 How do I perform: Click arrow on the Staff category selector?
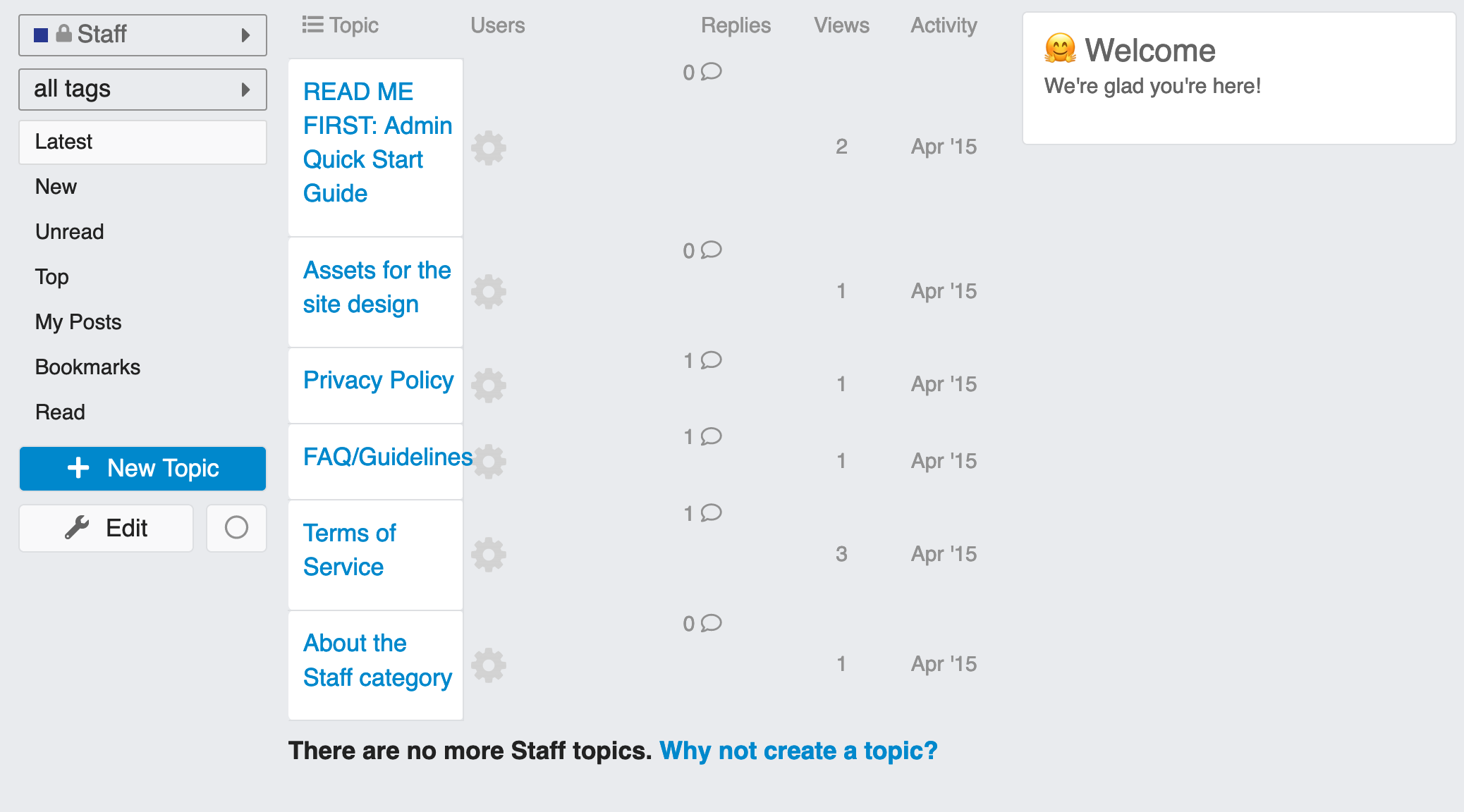point(245,35)
